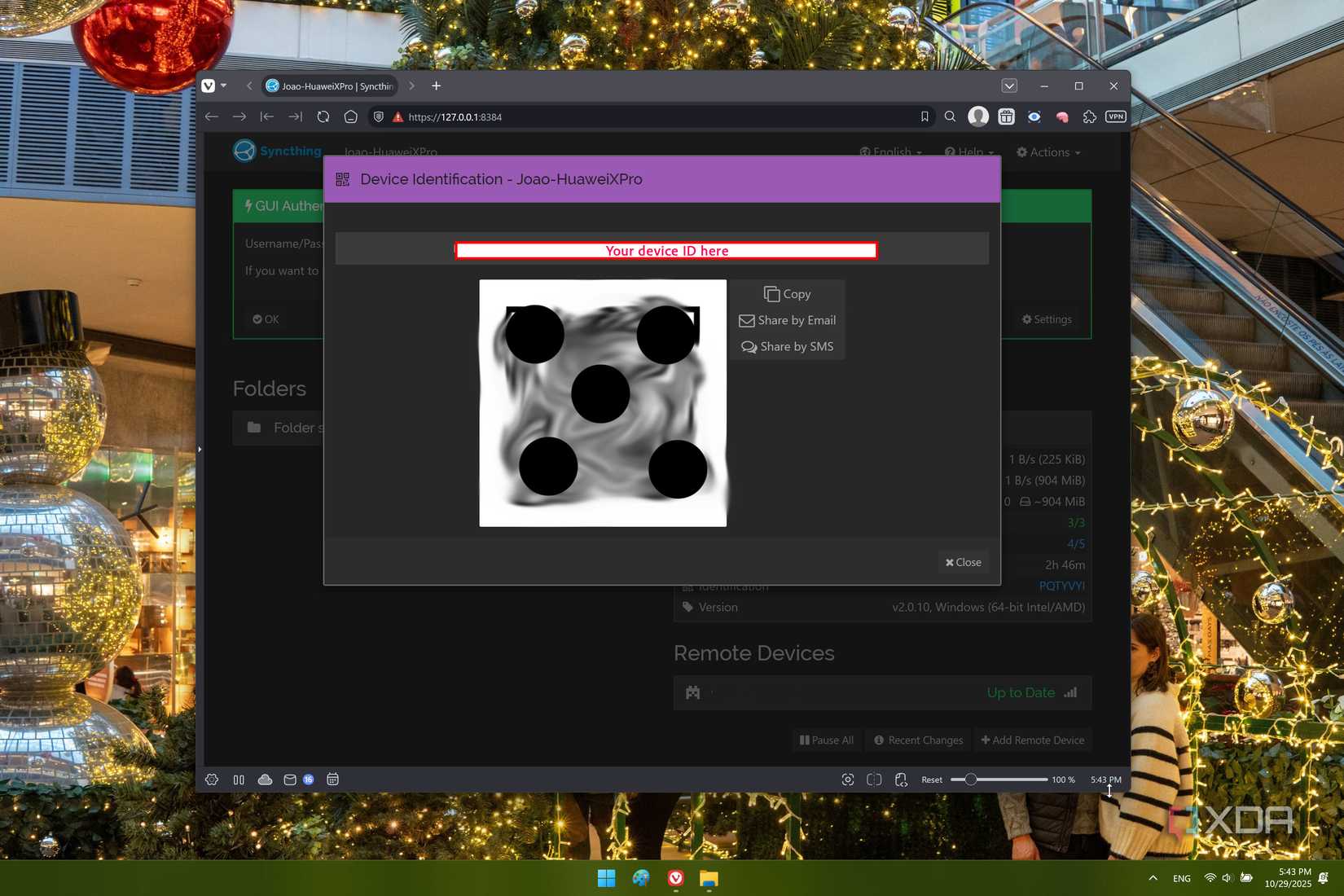The height and width of the screenshot is (896, 1344).
Task: Click the QR code of the device
Action: point(603,402)
